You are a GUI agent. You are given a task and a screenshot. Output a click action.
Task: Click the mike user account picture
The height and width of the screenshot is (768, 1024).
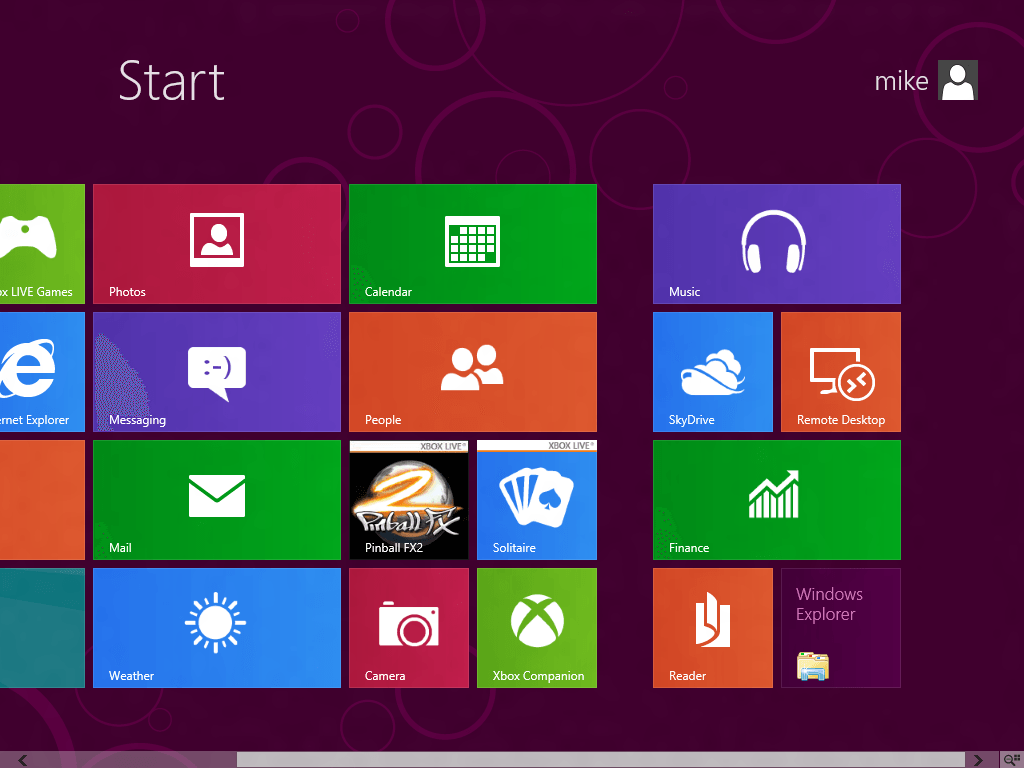coord(957,80)
